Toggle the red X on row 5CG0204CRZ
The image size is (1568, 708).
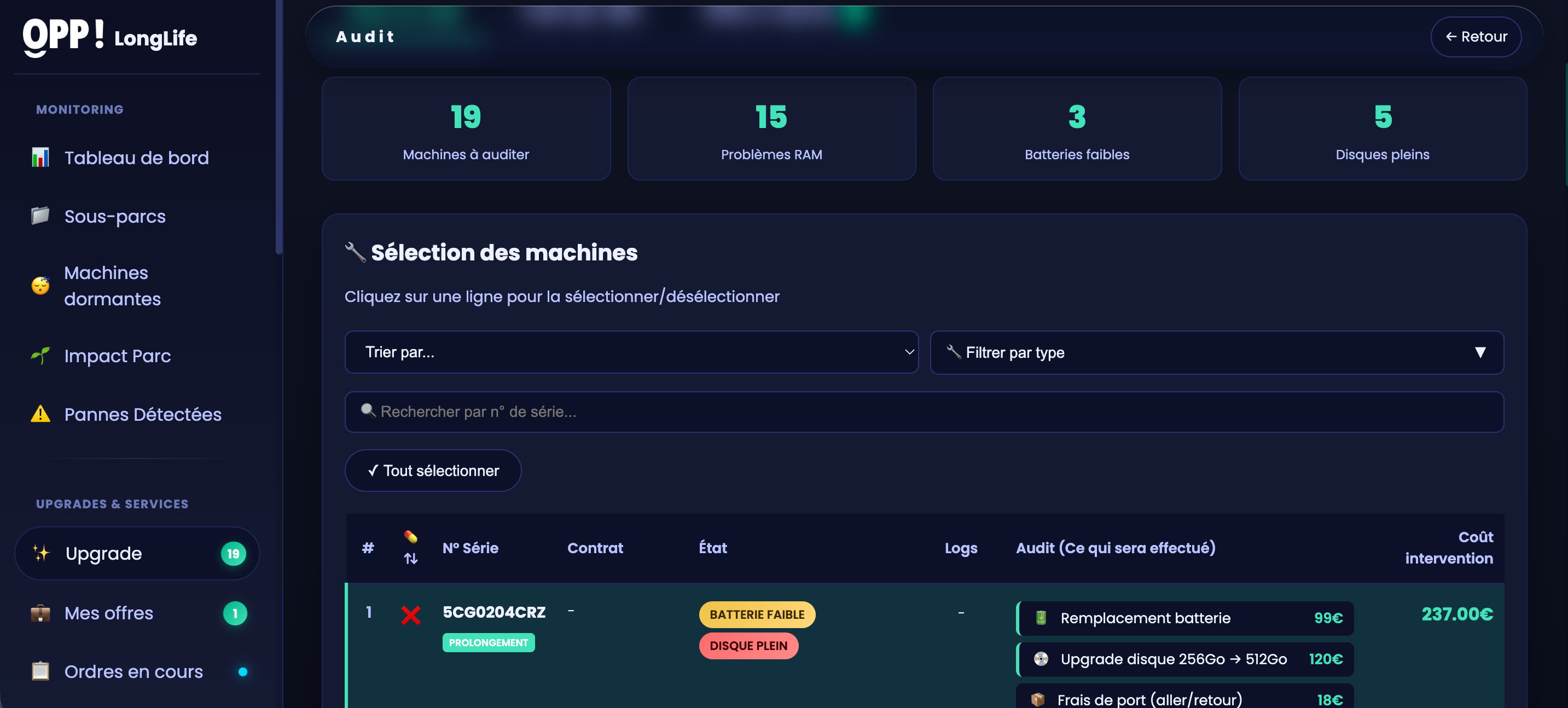tap(411, 615)
